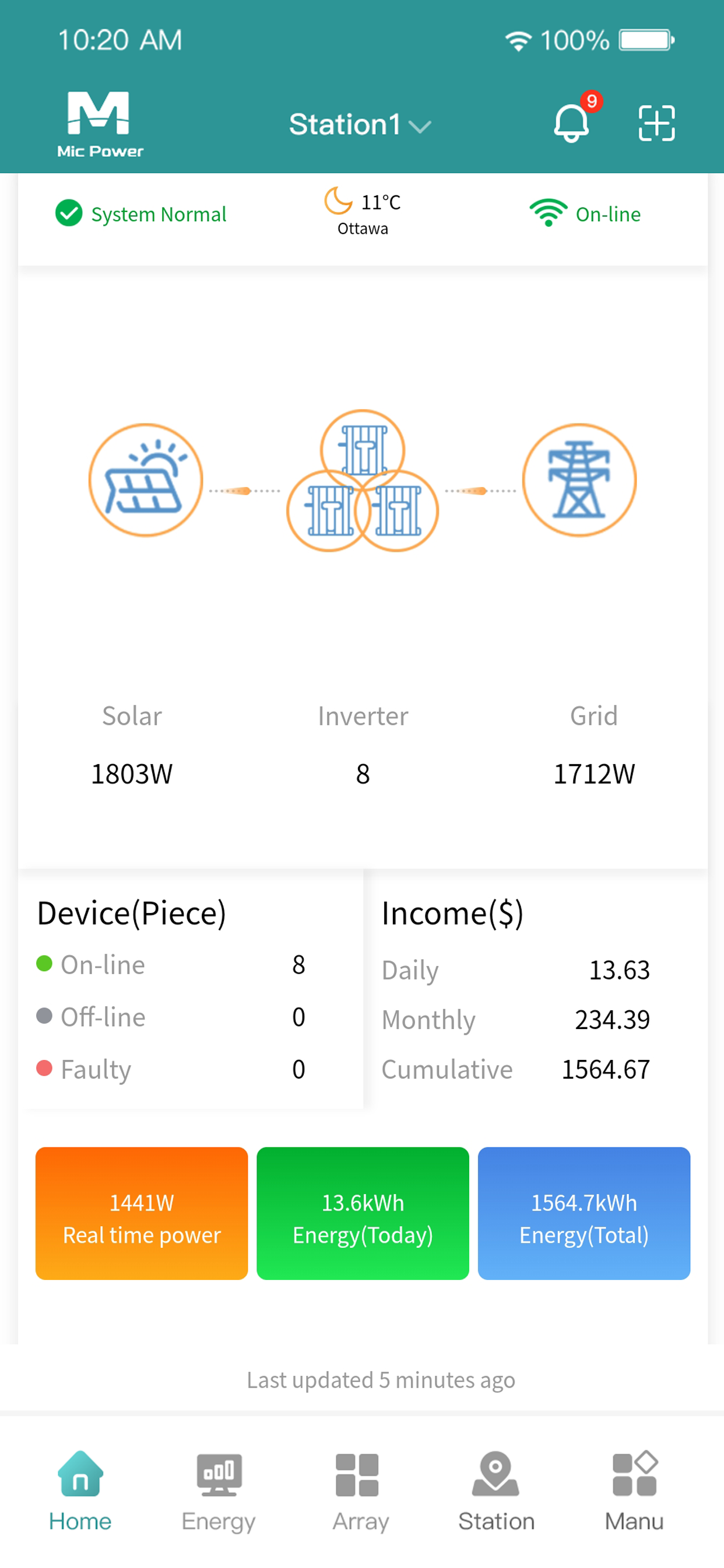The height and width of the screenshot is (1568, 724).
Task: Tap the scan/add device icon
Action: coord(656,123)
